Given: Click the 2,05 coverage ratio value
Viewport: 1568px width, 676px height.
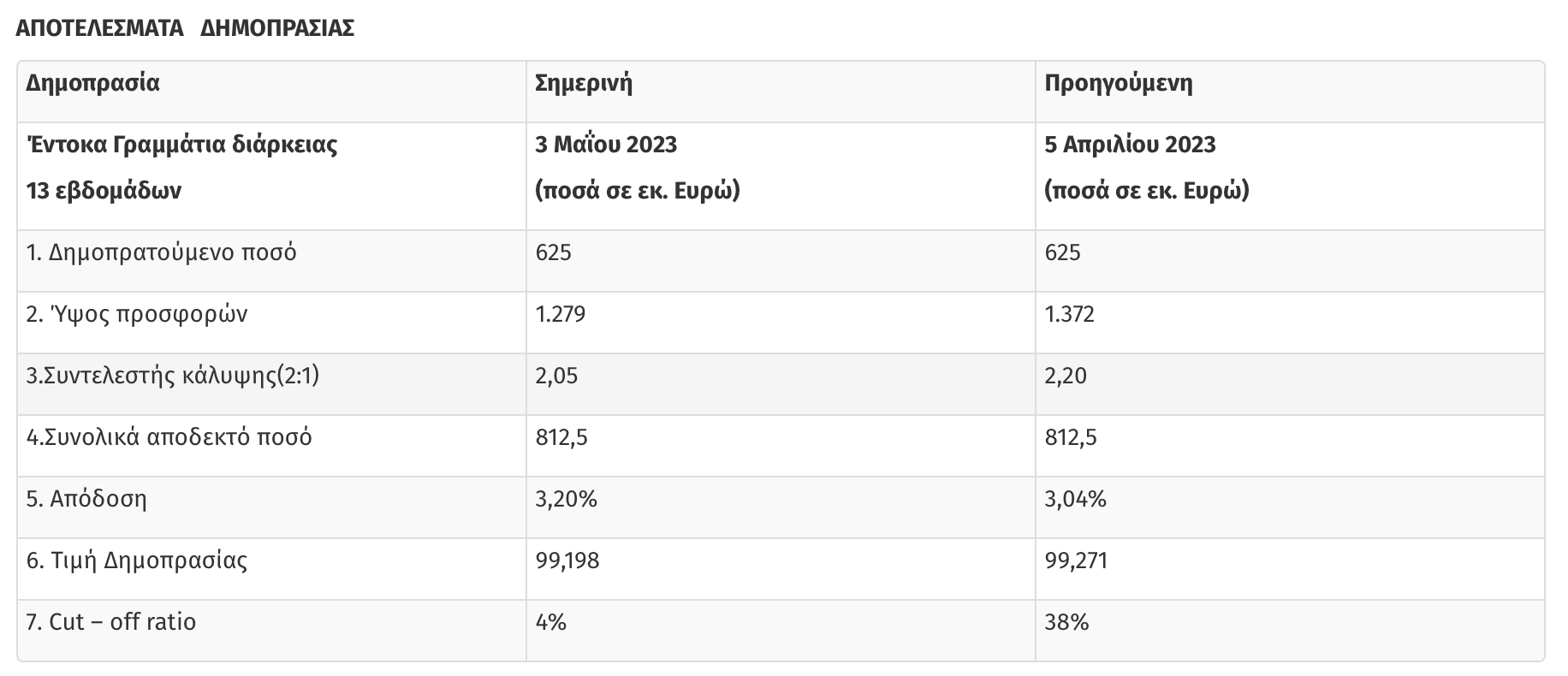Looking at the screenshot, I should pos(556,377).
